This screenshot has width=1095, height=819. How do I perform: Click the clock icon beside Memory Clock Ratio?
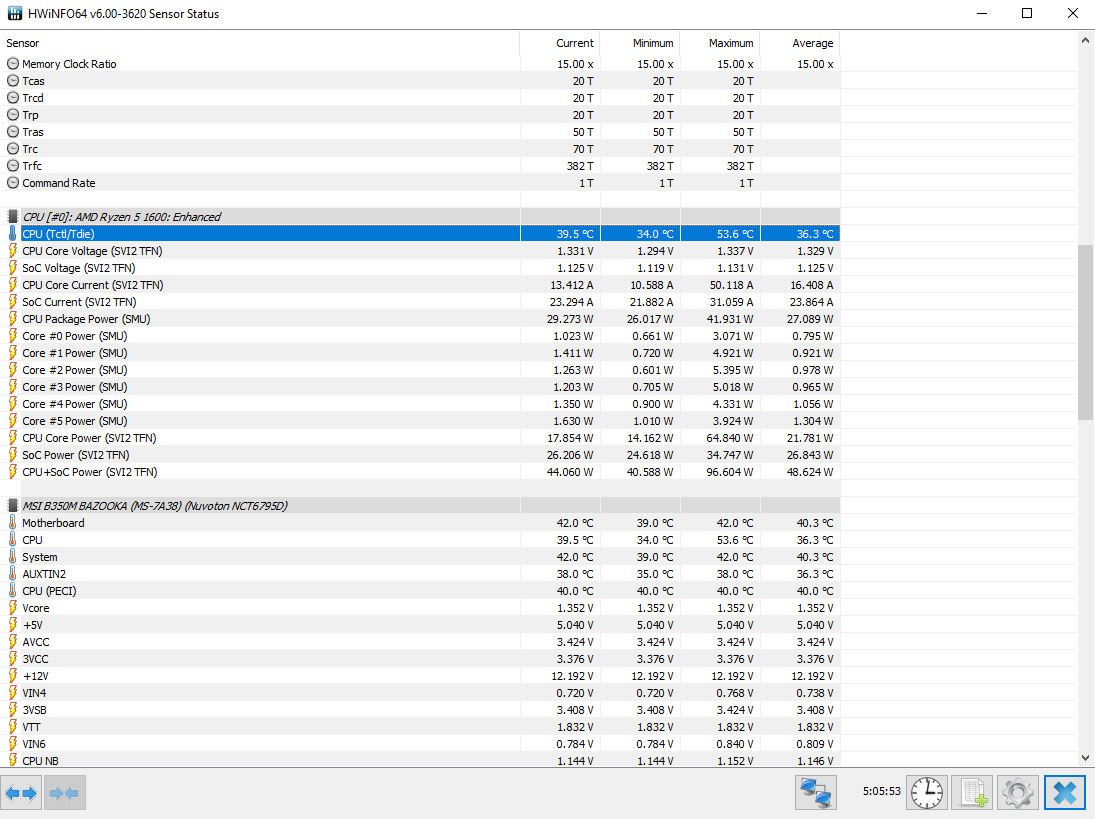(x=13, y=64)
